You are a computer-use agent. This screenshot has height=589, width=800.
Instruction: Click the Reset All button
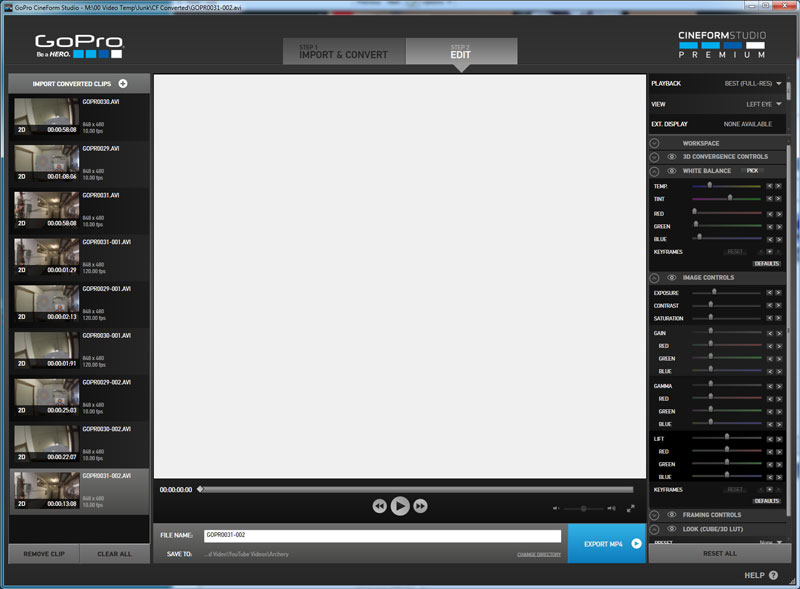pyautogui.click(x=719, y=553)
